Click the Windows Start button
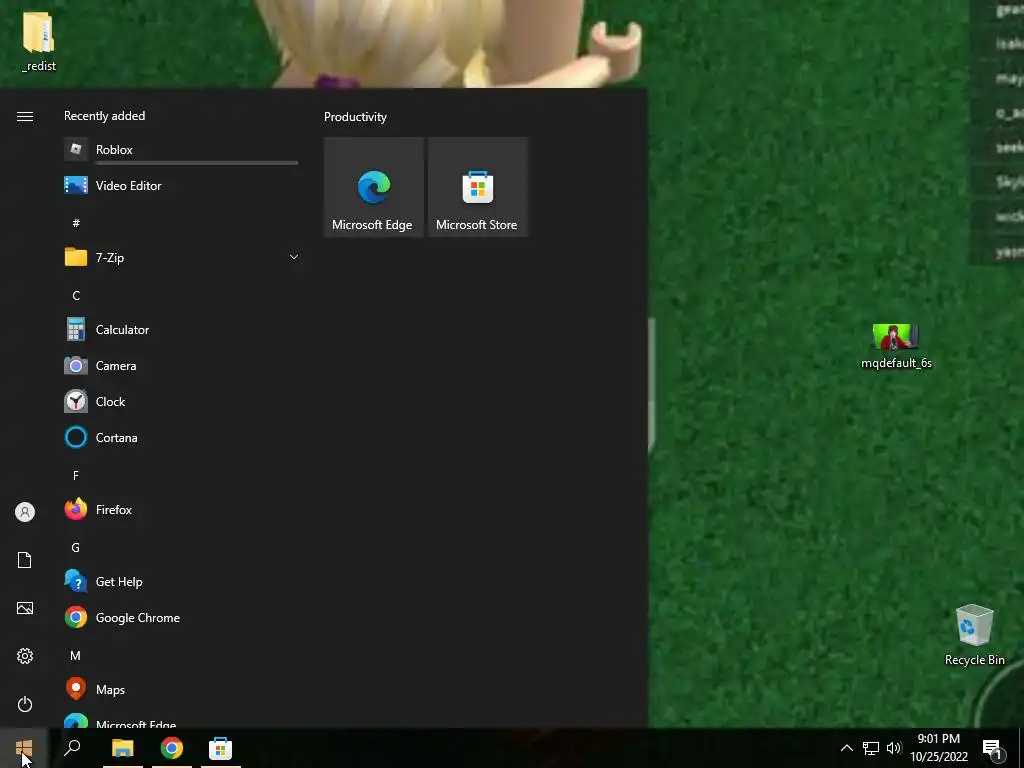The width and height of the screenshot is (1024, 768). coord(24,748)
